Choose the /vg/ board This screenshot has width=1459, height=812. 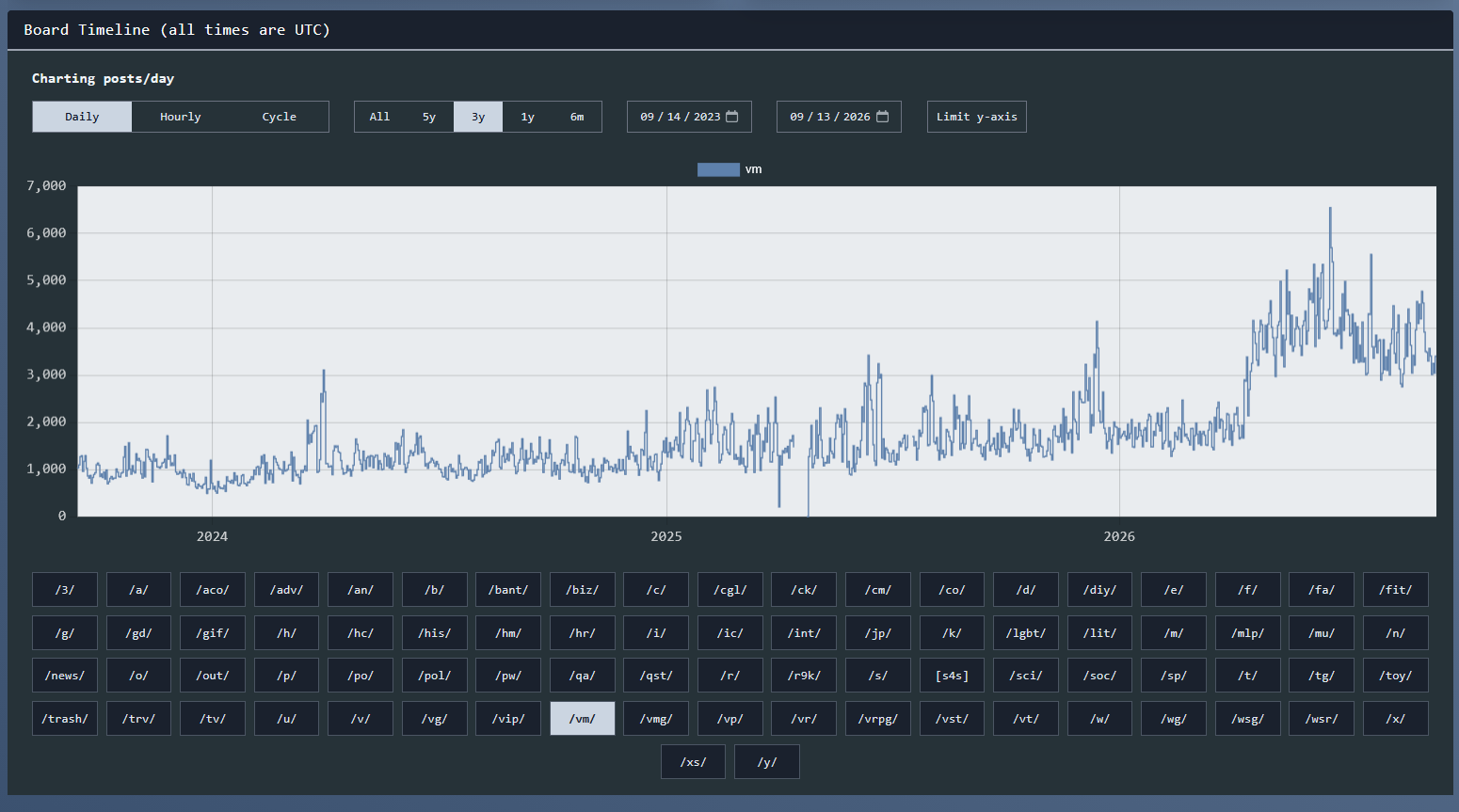[435, 719]
